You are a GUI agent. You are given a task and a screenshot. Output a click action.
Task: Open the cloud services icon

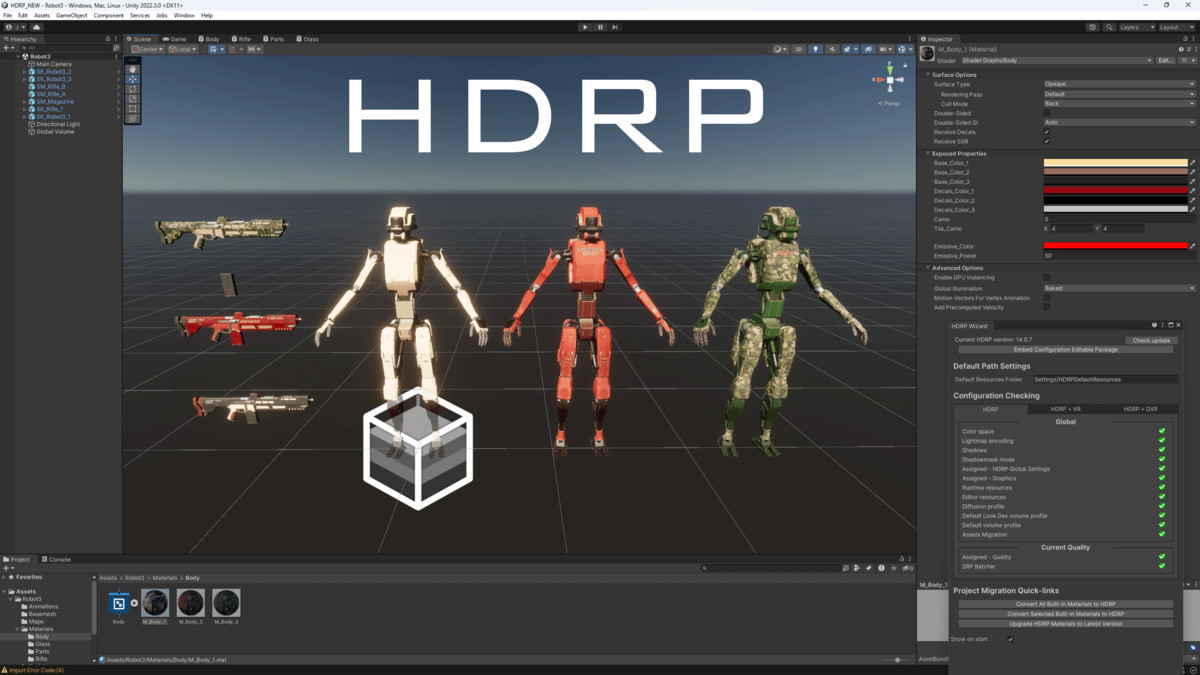click(x=36, y=27)
